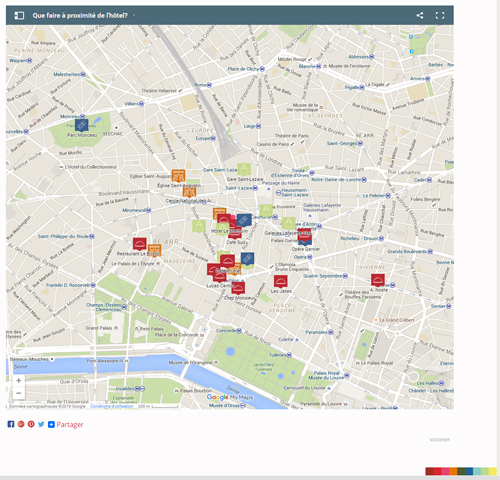Click the share map icon in header
This screenshot has height=480, width=500.
click(420, 15)
